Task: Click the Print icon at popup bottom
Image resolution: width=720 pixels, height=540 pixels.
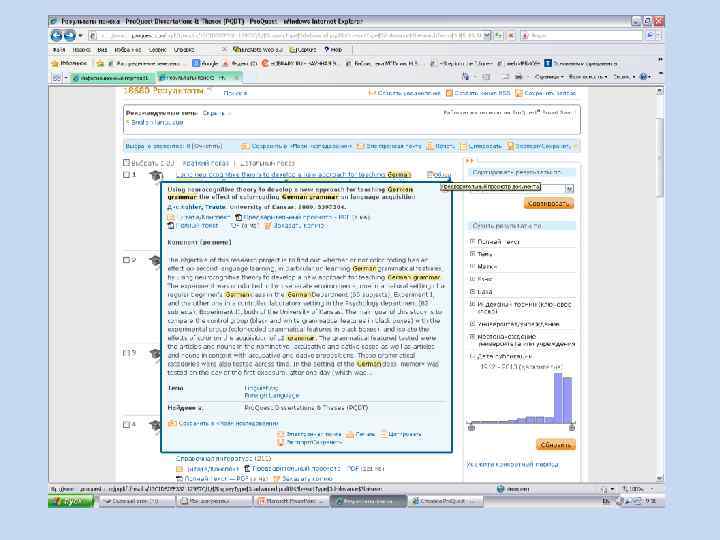Action: click(x=350, y=434)
